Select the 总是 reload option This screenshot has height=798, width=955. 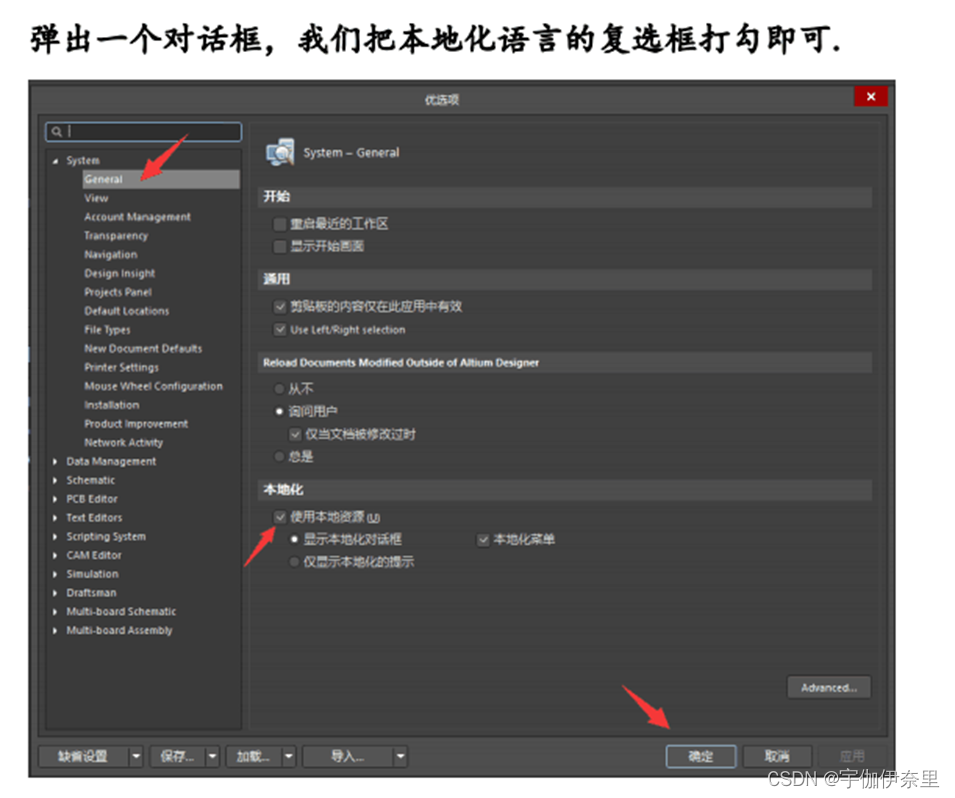[279, 456]
